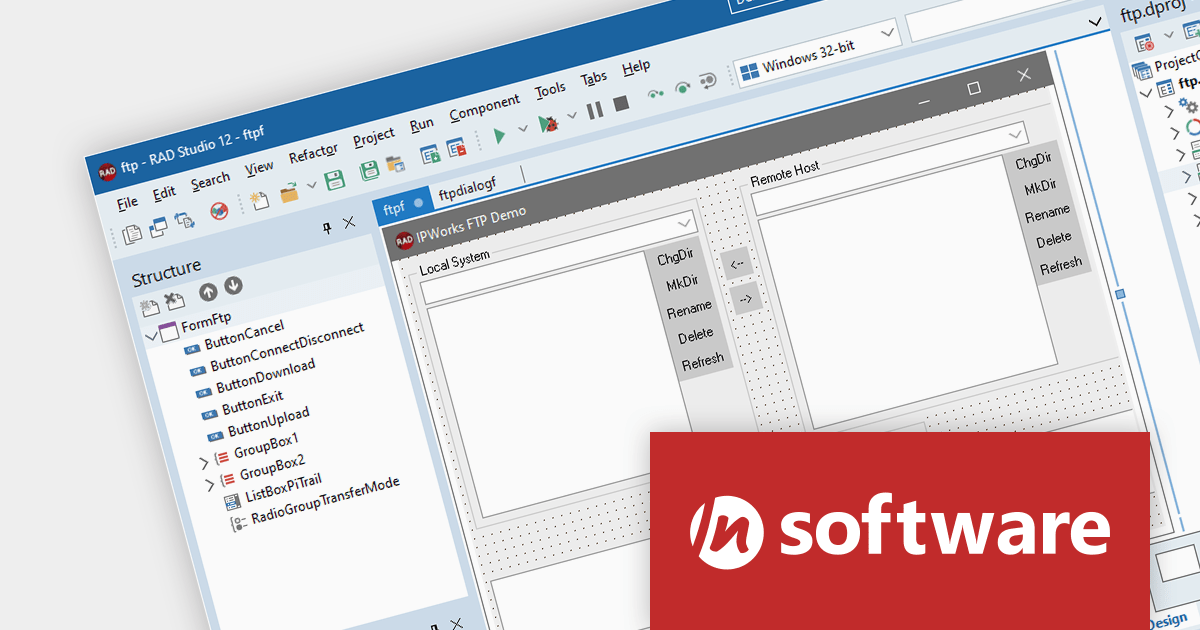Screen dimensions: 1200x630
Task: Click the left arrow transfer button
Action: pos(737,265)
